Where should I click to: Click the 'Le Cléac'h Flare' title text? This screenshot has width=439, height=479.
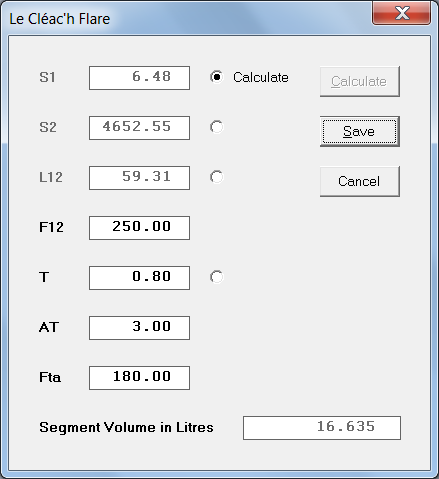tap(60, 19)
